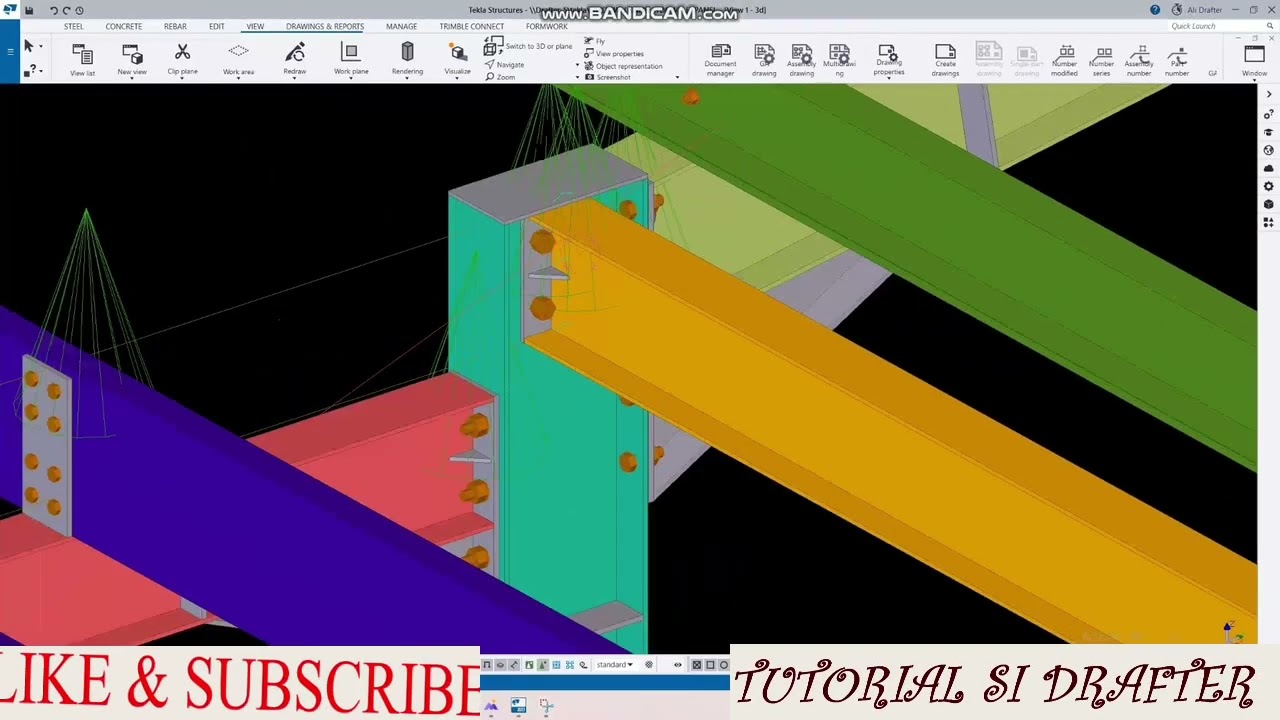Click Create drawings
The image size is (1280, 720).
point(945,60)
